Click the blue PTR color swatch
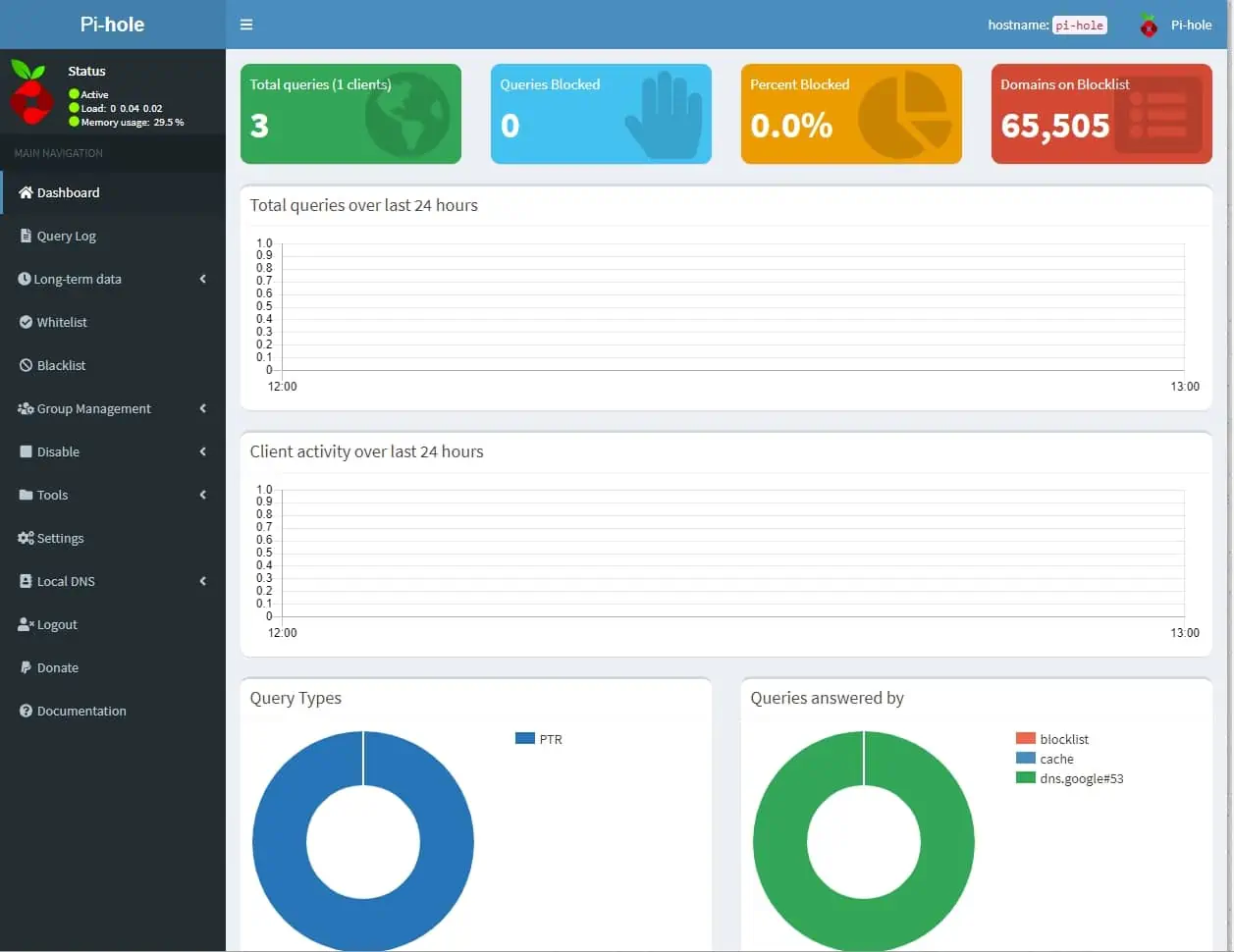This screenshot has height=952, width=1234. tap(525, 738)
